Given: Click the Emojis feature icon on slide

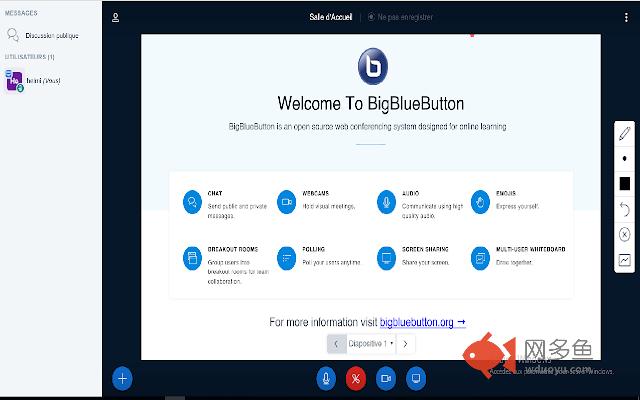Looking at the screenshot, I should coord(480,202).
